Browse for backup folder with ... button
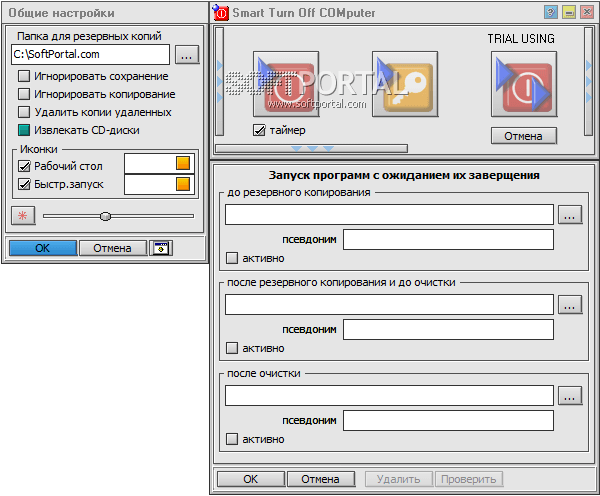 point(187,54)
